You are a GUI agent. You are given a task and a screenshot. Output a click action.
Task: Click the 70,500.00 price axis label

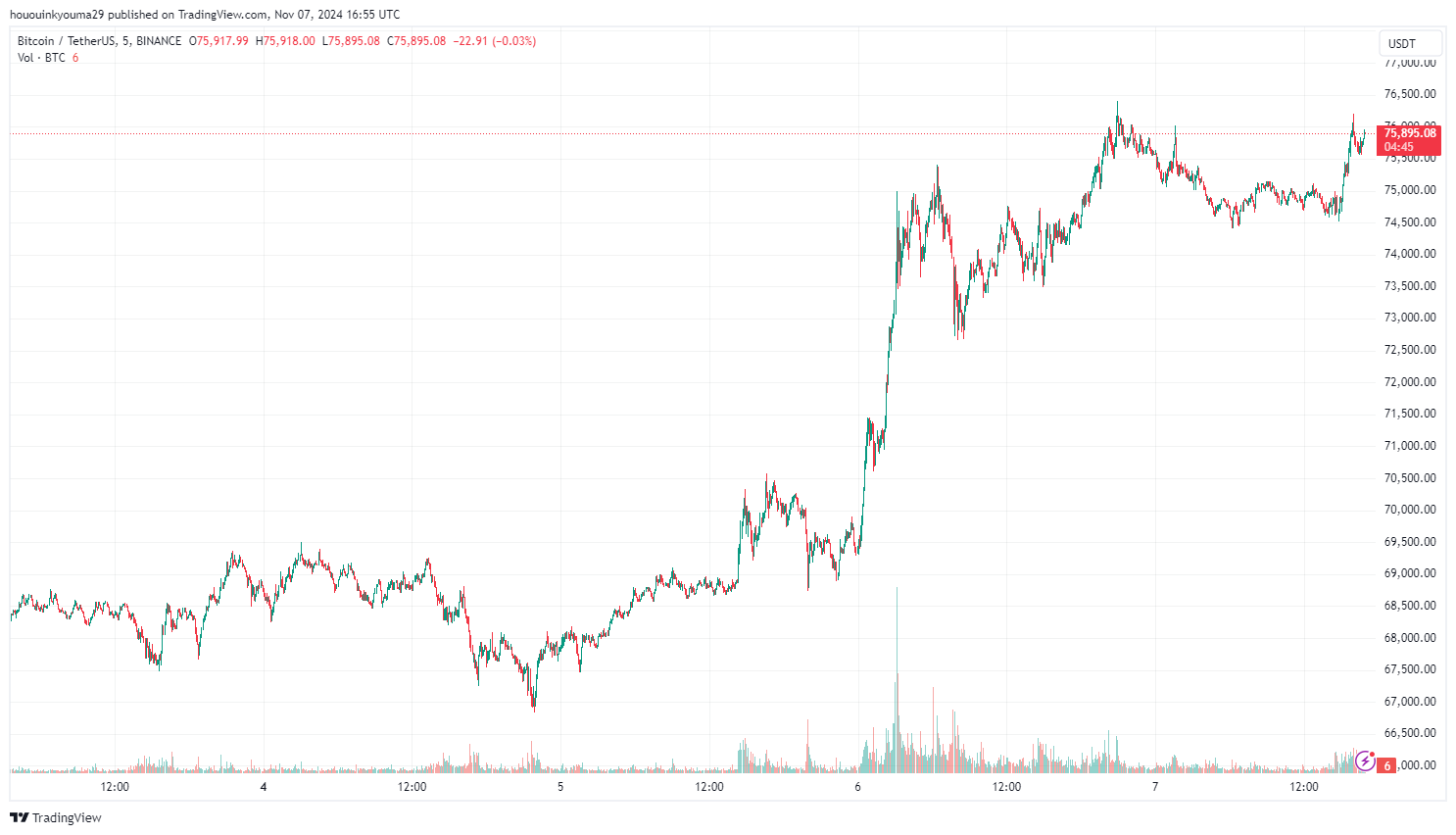coord(1410,478)
